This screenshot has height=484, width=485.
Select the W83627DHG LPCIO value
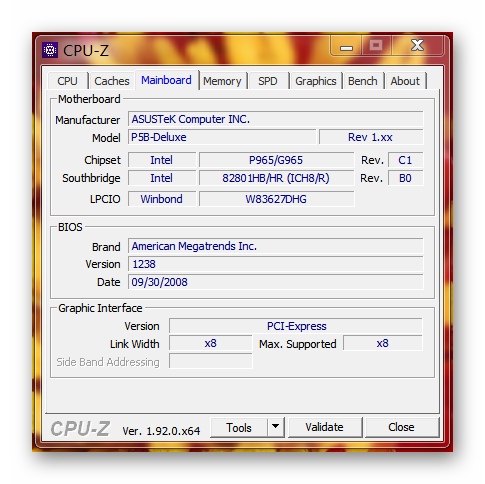[276, 199]
